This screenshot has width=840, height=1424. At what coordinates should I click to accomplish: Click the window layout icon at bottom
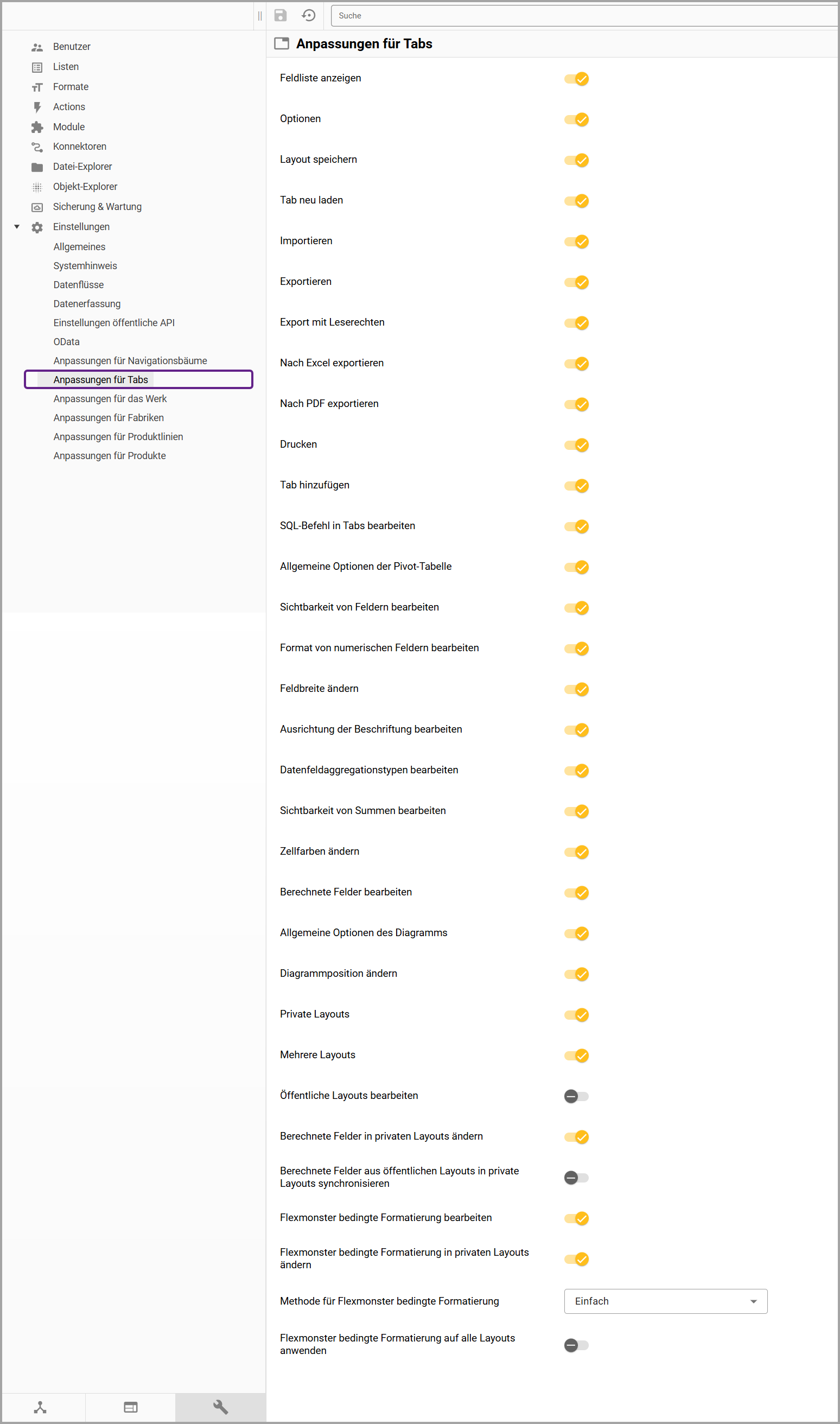pyautogui.click(x=131, y=1407)
